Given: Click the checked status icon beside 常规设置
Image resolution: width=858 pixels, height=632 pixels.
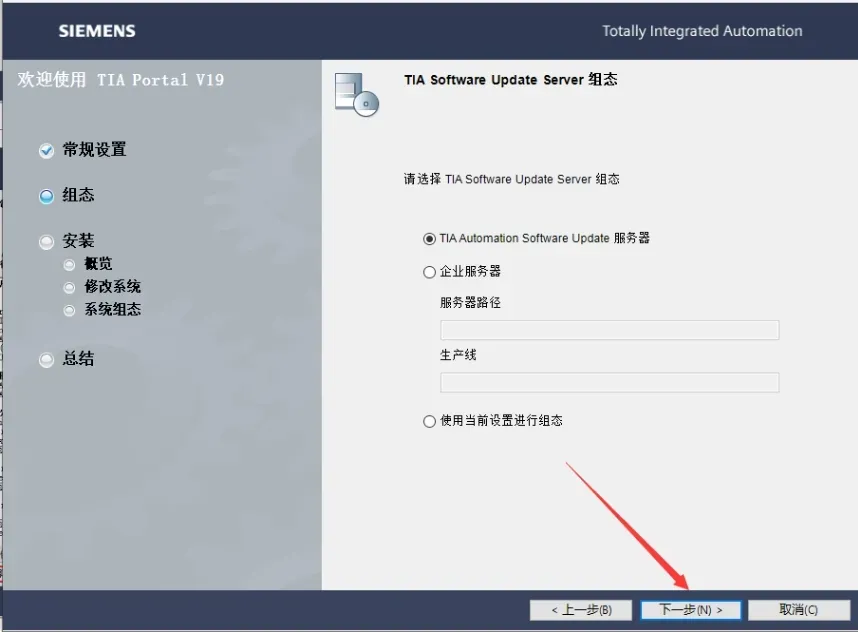Looking at the screenshot, I should click(x=47, y=150).
